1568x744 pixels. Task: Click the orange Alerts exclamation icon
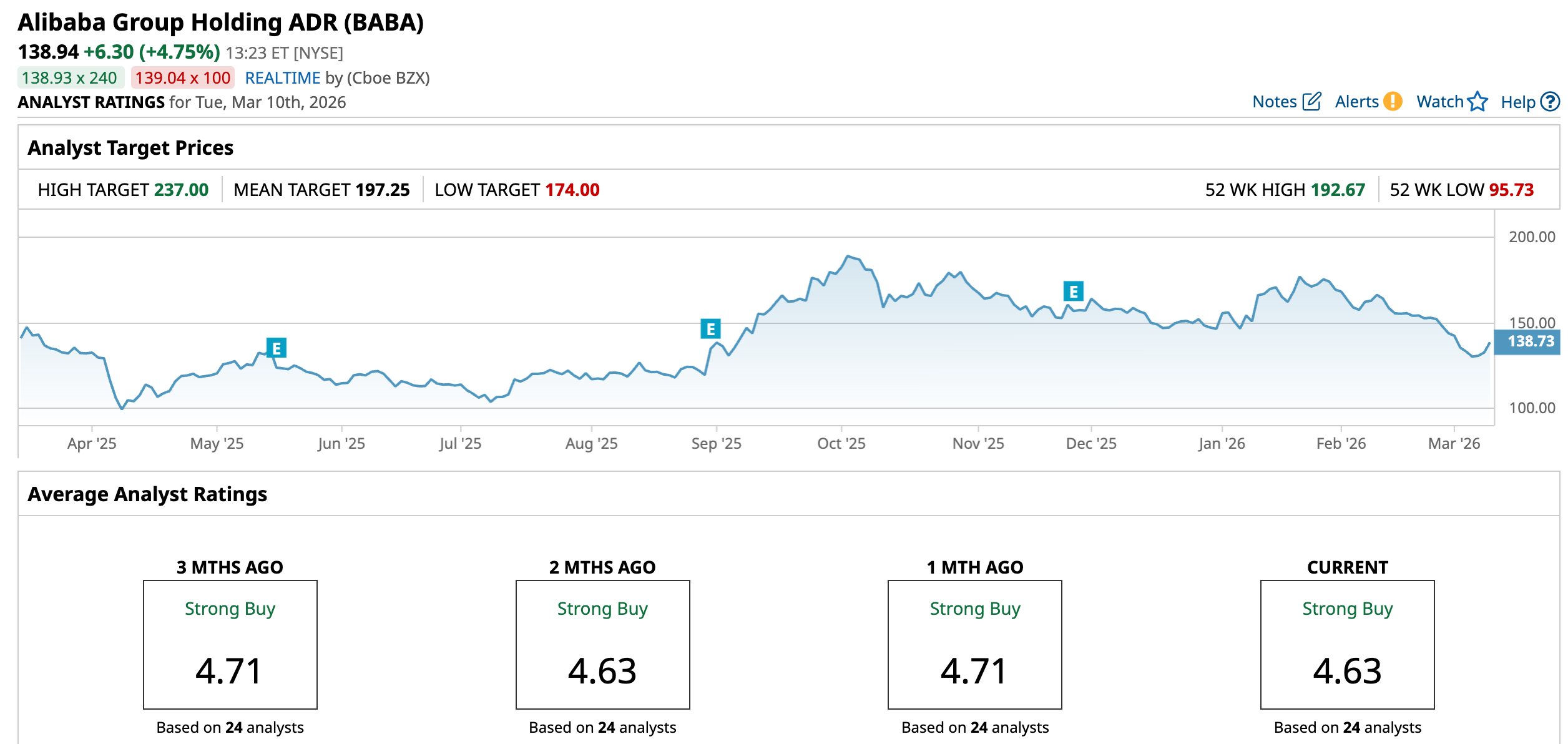click(x=1393, y=101)
